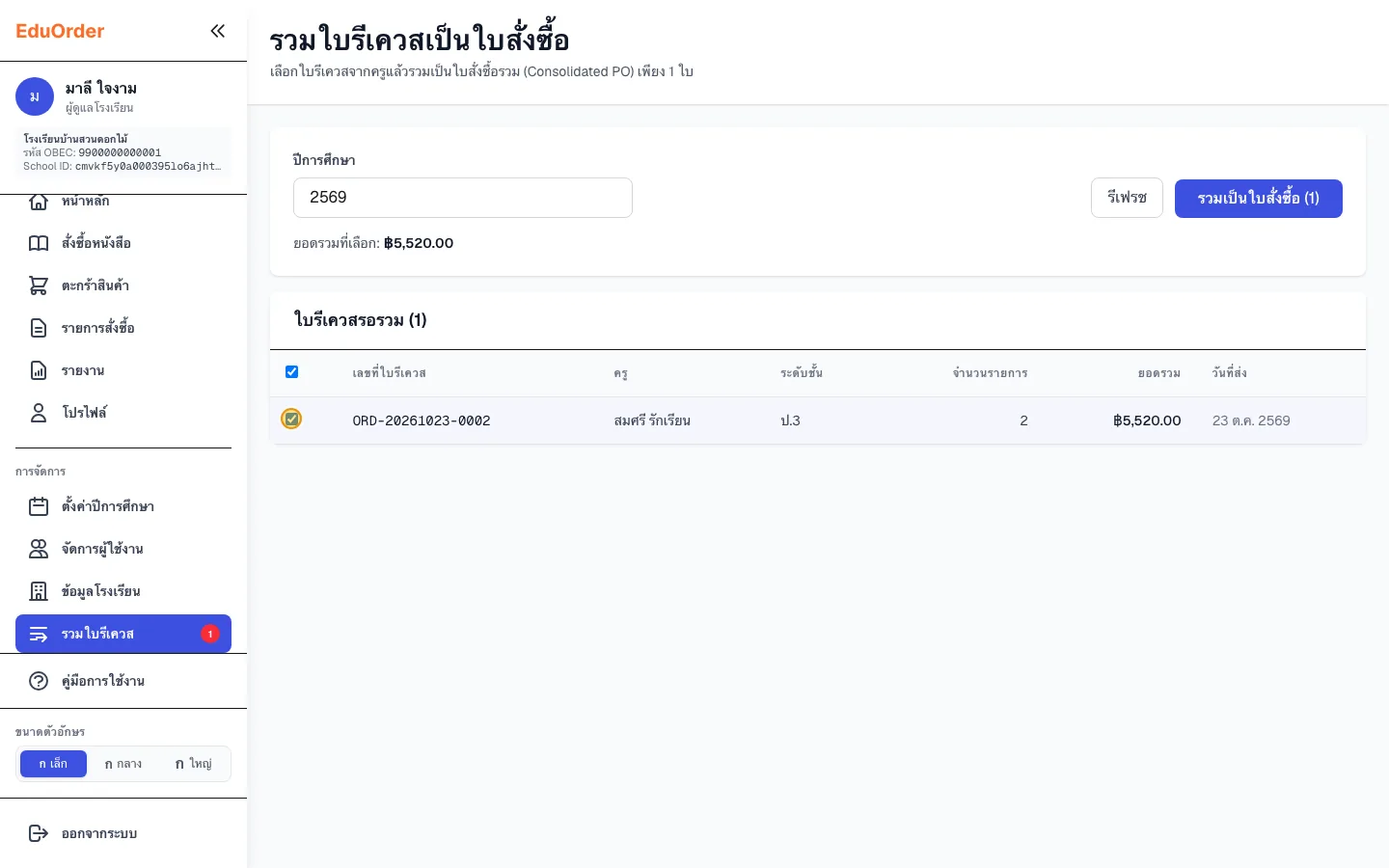This screenshot has width=1389, height=868.
Task: Click row total ฿5,520.00 in table
Action: 1147,420
